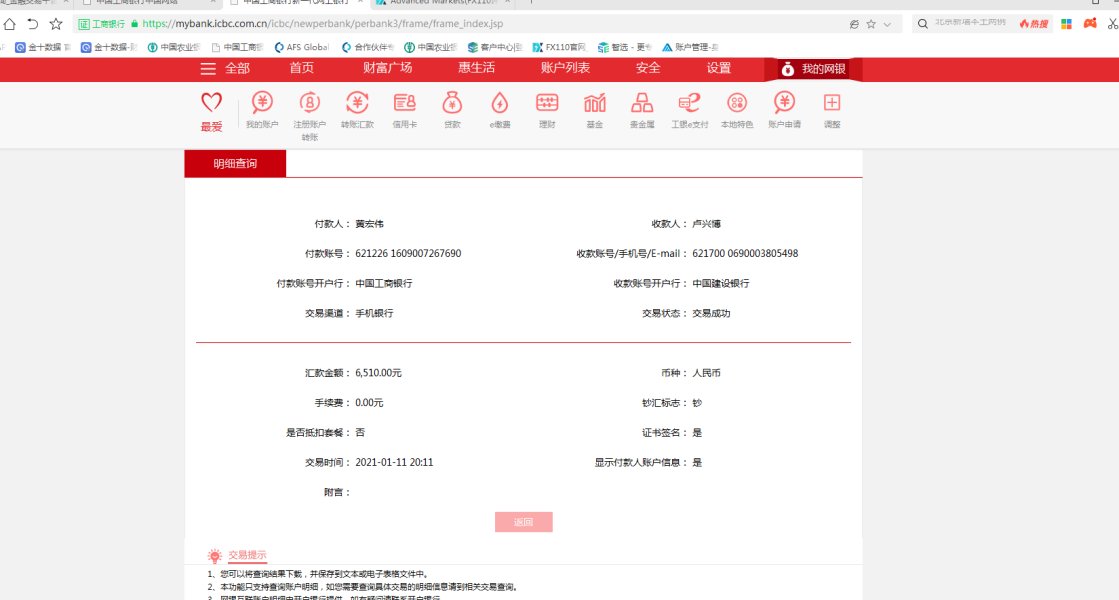Open 设置 settings menu
The height and width of the screenshot is (600, 1119).
click(x=719, y=68)
